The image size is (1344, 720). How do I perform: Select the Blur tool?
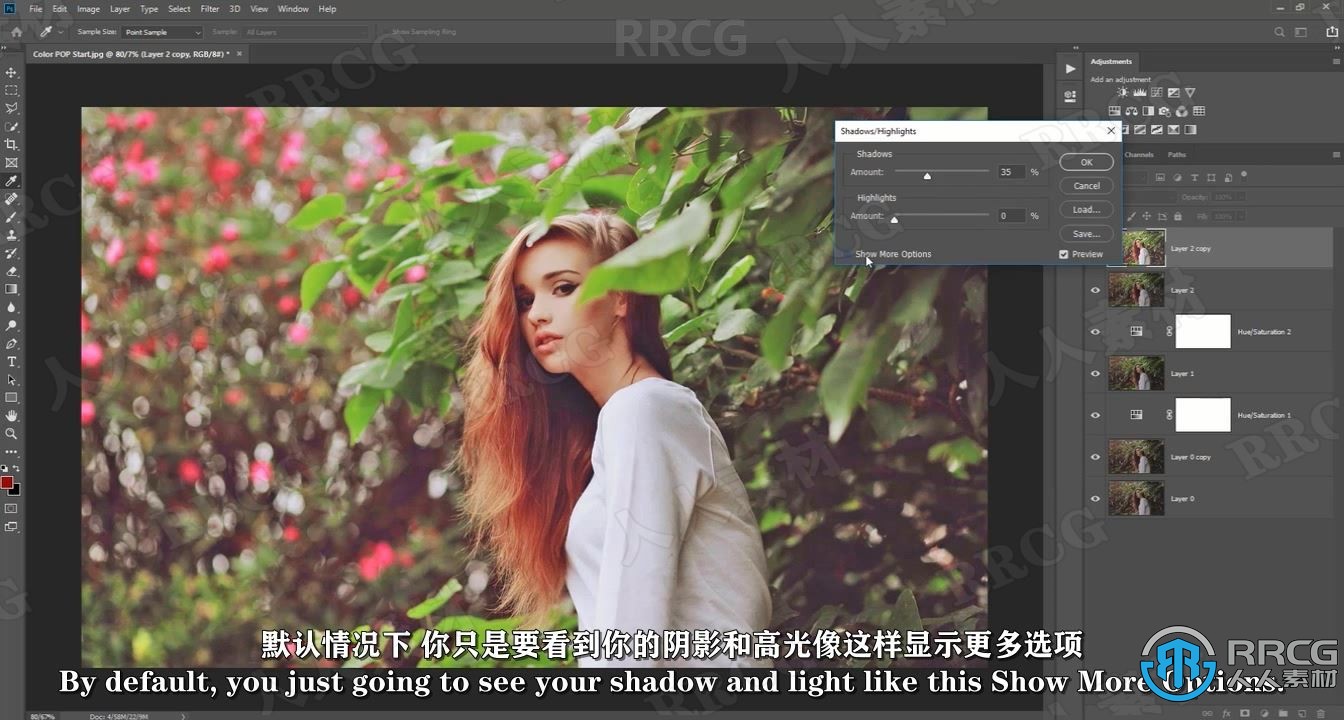click(12, 307)
